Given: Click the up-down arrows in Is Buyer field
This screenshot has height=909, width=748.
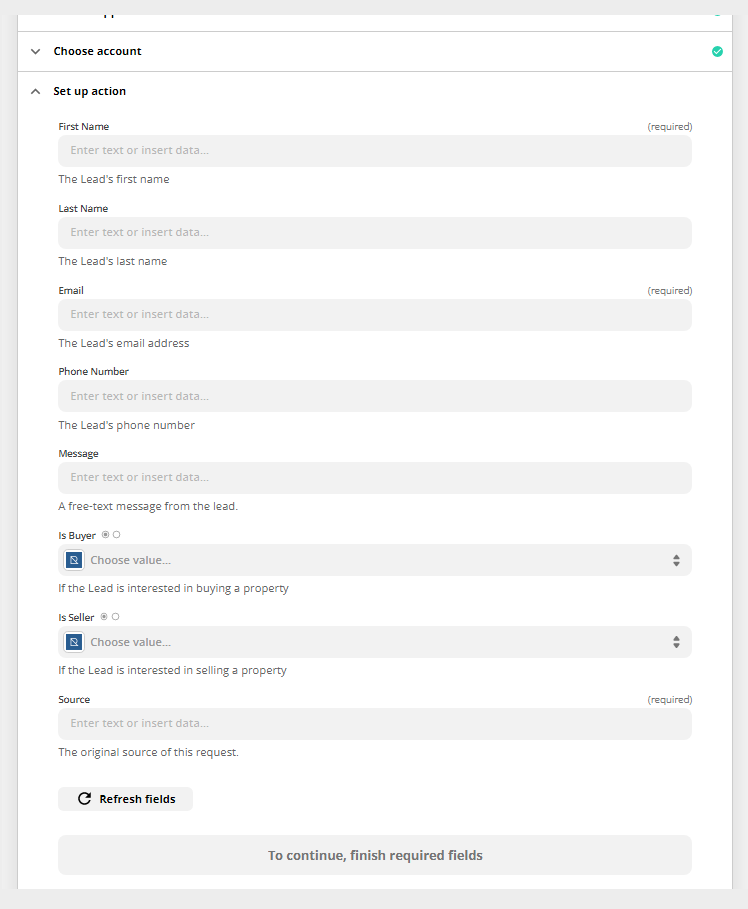Looking at the screenshot, I should 676,560.
